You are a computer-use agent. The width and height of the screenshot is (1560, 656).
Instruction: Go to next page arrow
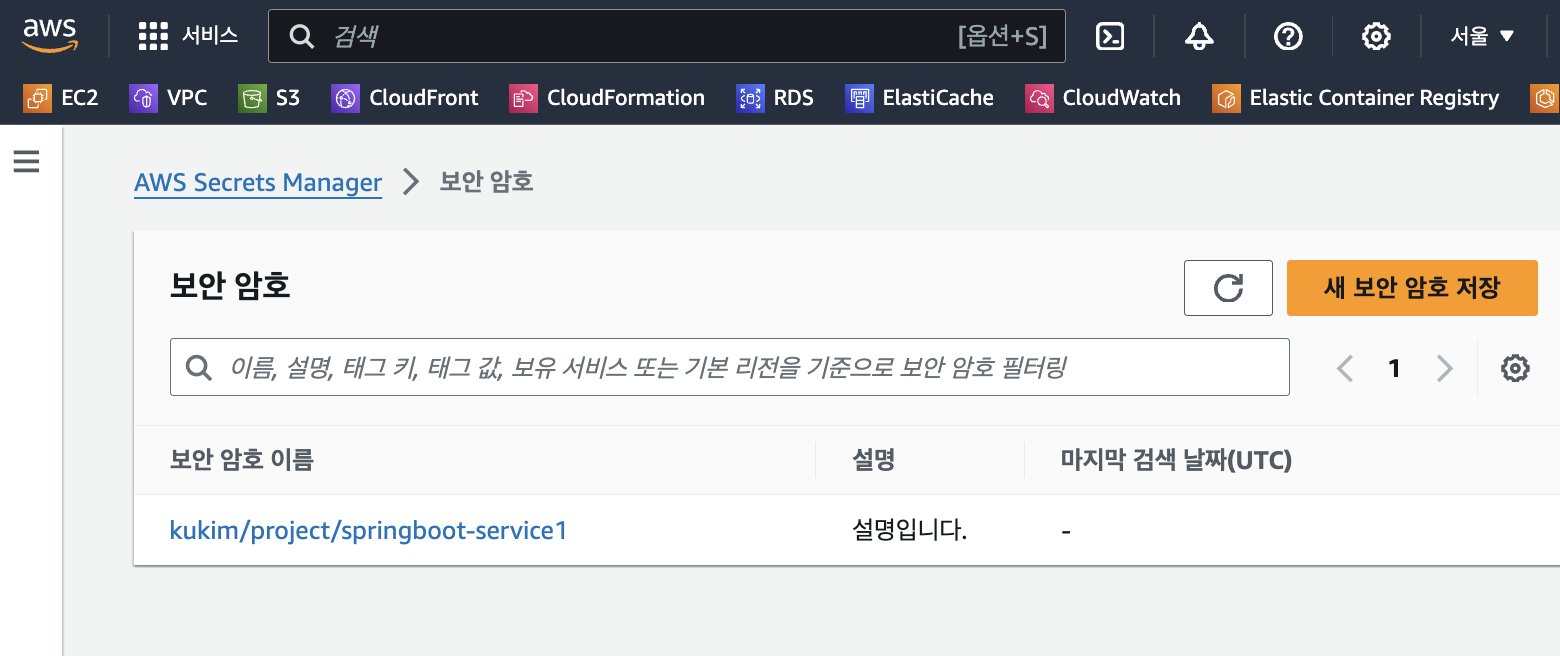pos(1444,369)
